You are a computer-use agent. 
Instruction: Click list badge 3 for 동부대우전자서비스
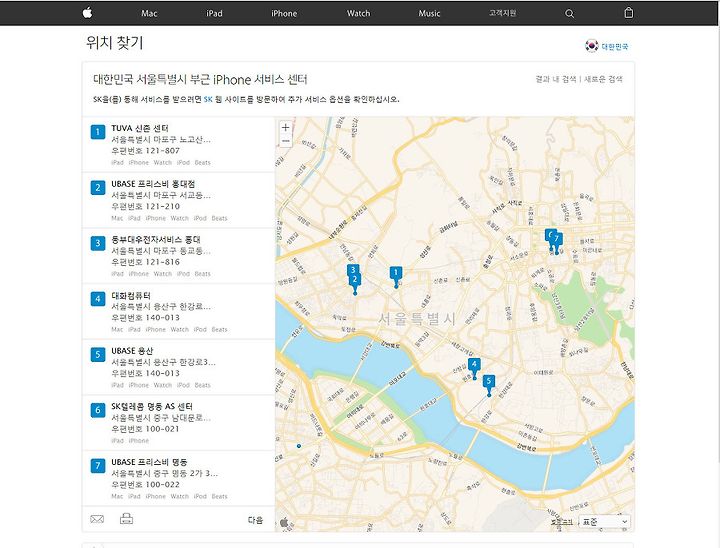[97, 243]
